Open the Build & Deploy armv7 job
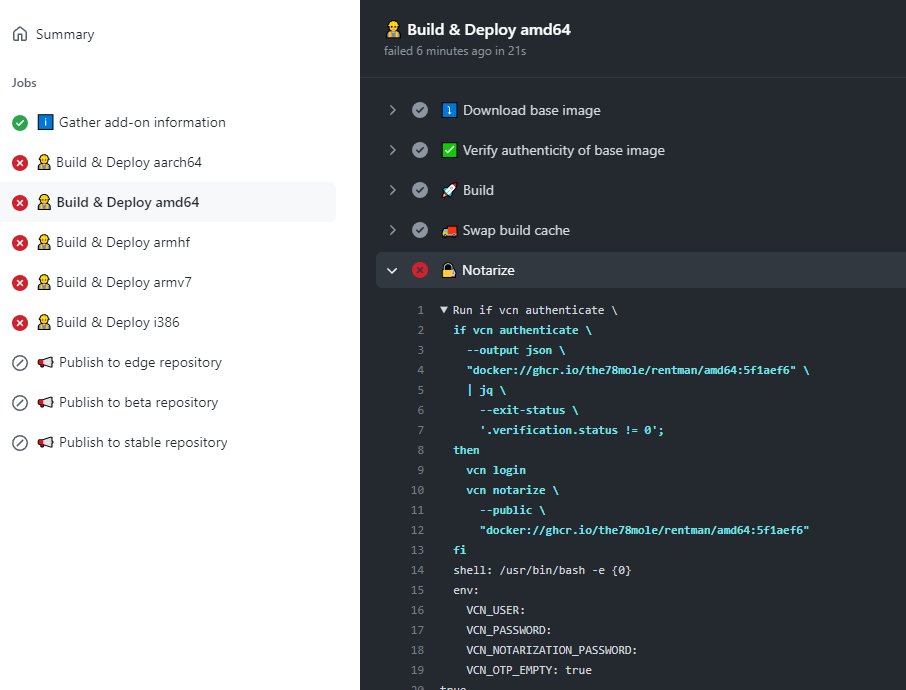Screen dimensions: 906x690 coord(123,283)
